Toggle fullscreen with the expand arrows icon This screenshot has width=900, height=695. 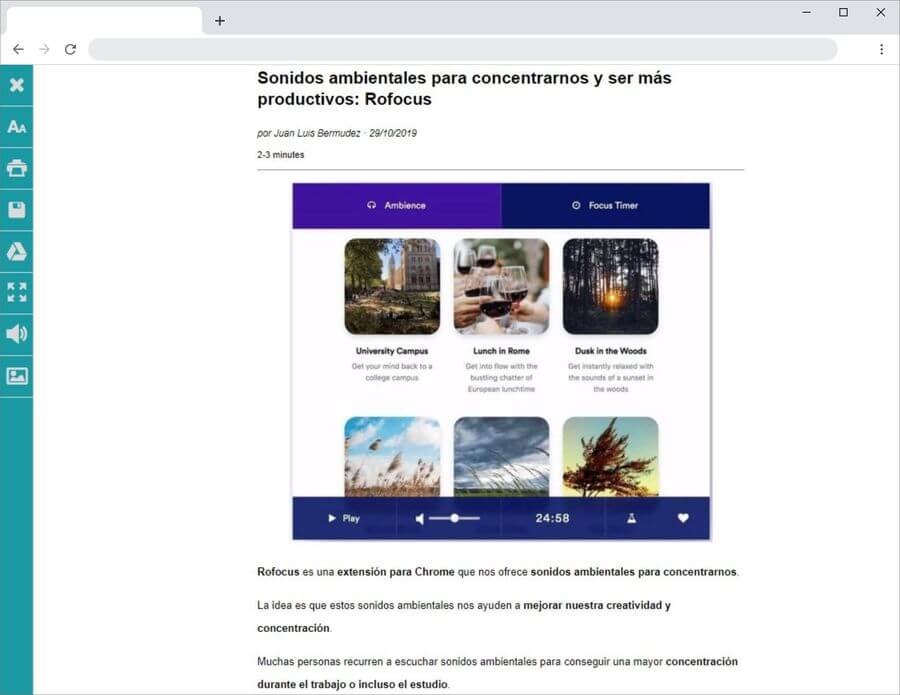[17, 293]
